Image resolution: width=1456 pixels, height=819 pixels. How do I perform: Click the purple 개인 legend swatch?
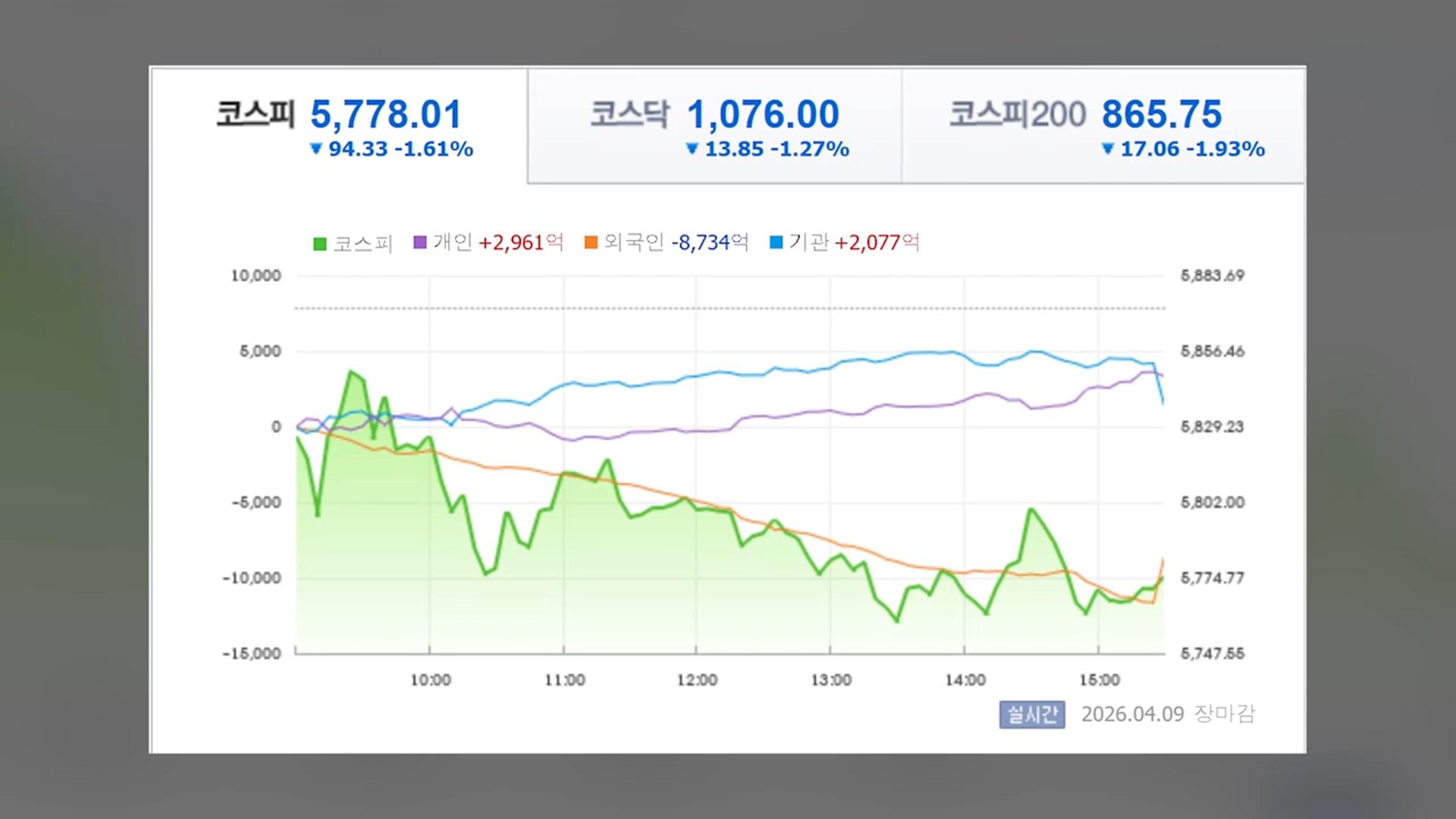pos(420,243)
